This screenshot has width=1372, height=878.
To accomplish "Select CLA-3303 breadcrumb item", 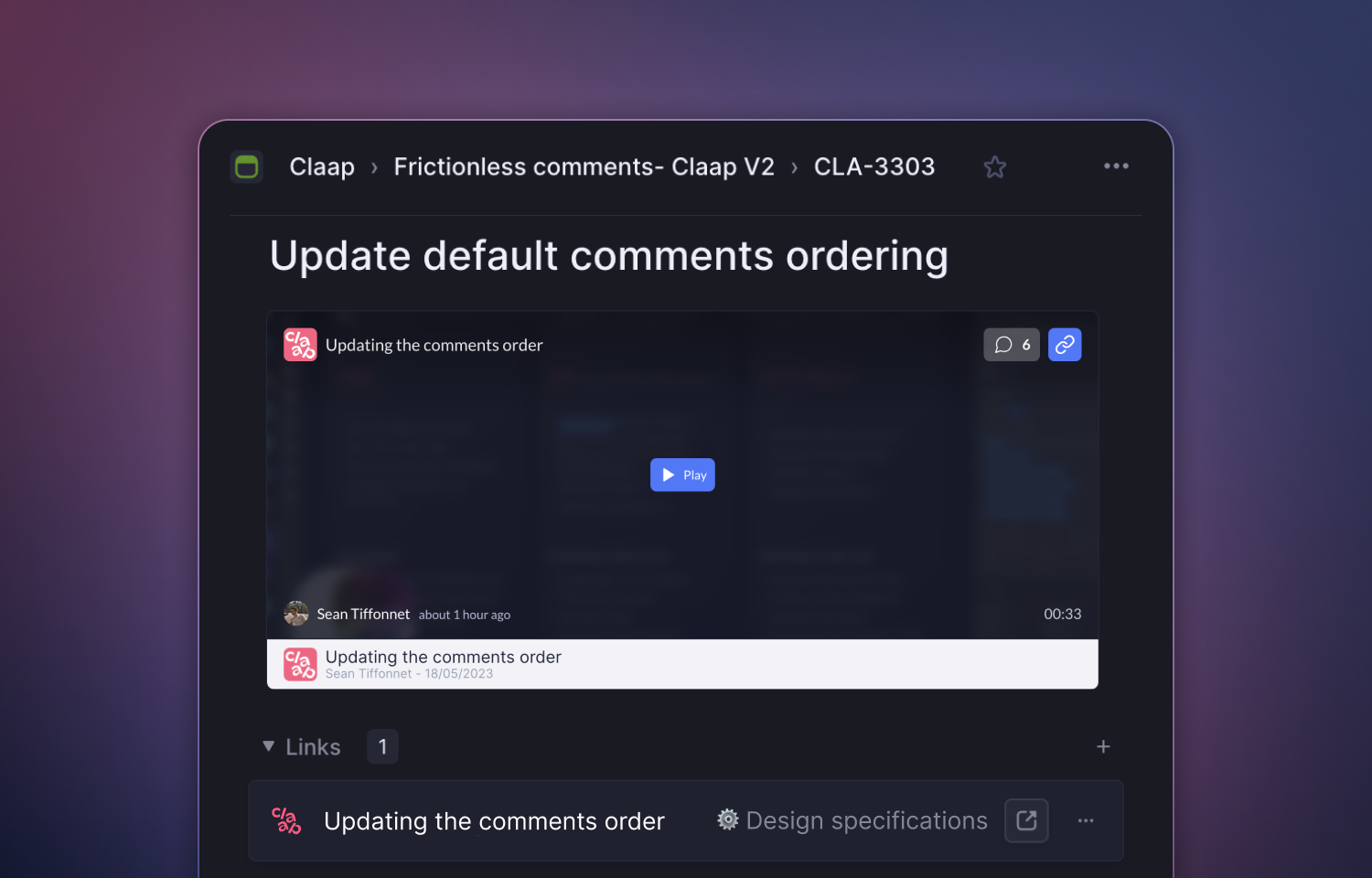I will (874, 166).
